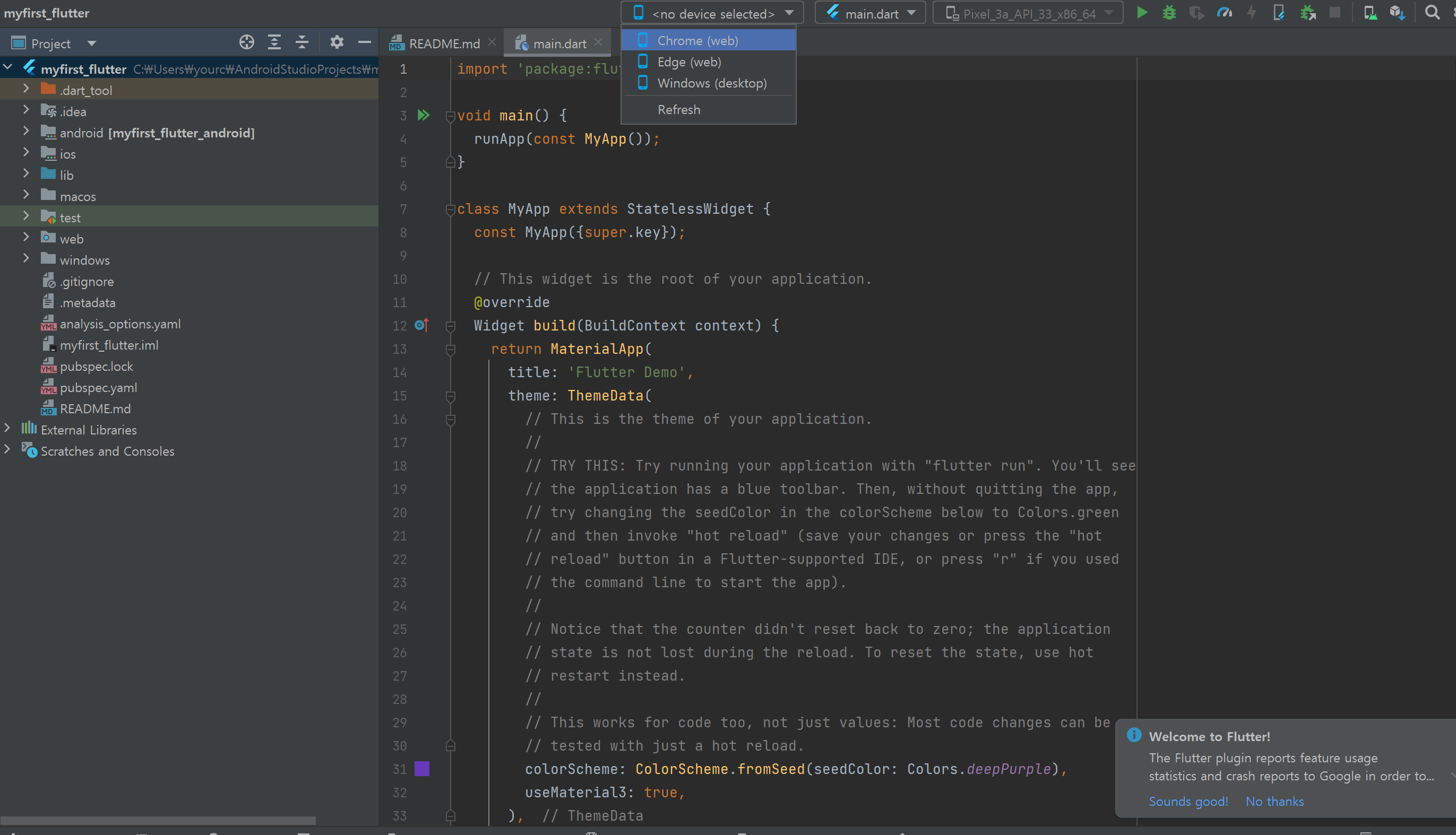Click the run gutter arrow beside main()
The height and width of the screenshot is (835, 1456).
[x=424, y=115]
